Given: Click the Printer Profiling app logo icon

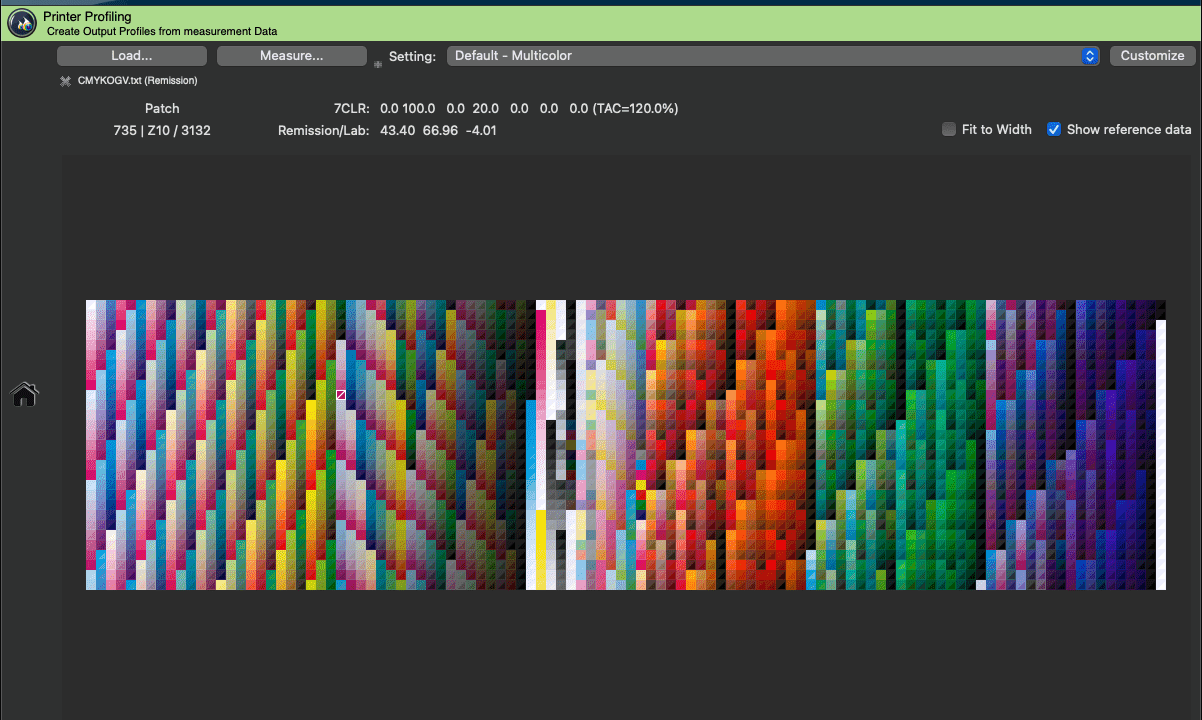Looking at the screenshot, I should click(x=22, y=22).
